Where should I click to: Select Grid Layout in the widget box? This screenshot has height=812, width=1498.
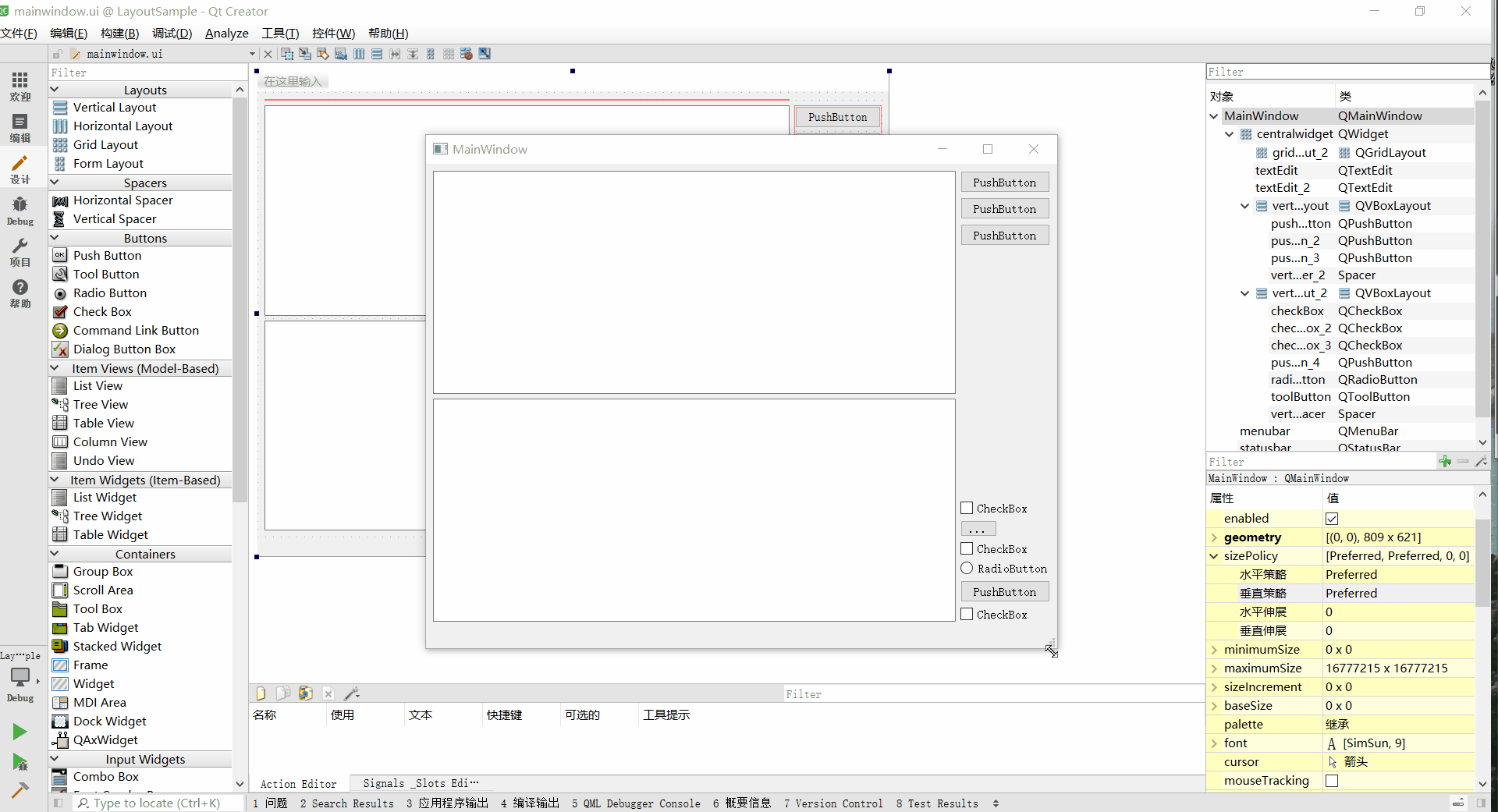(105, 145)
